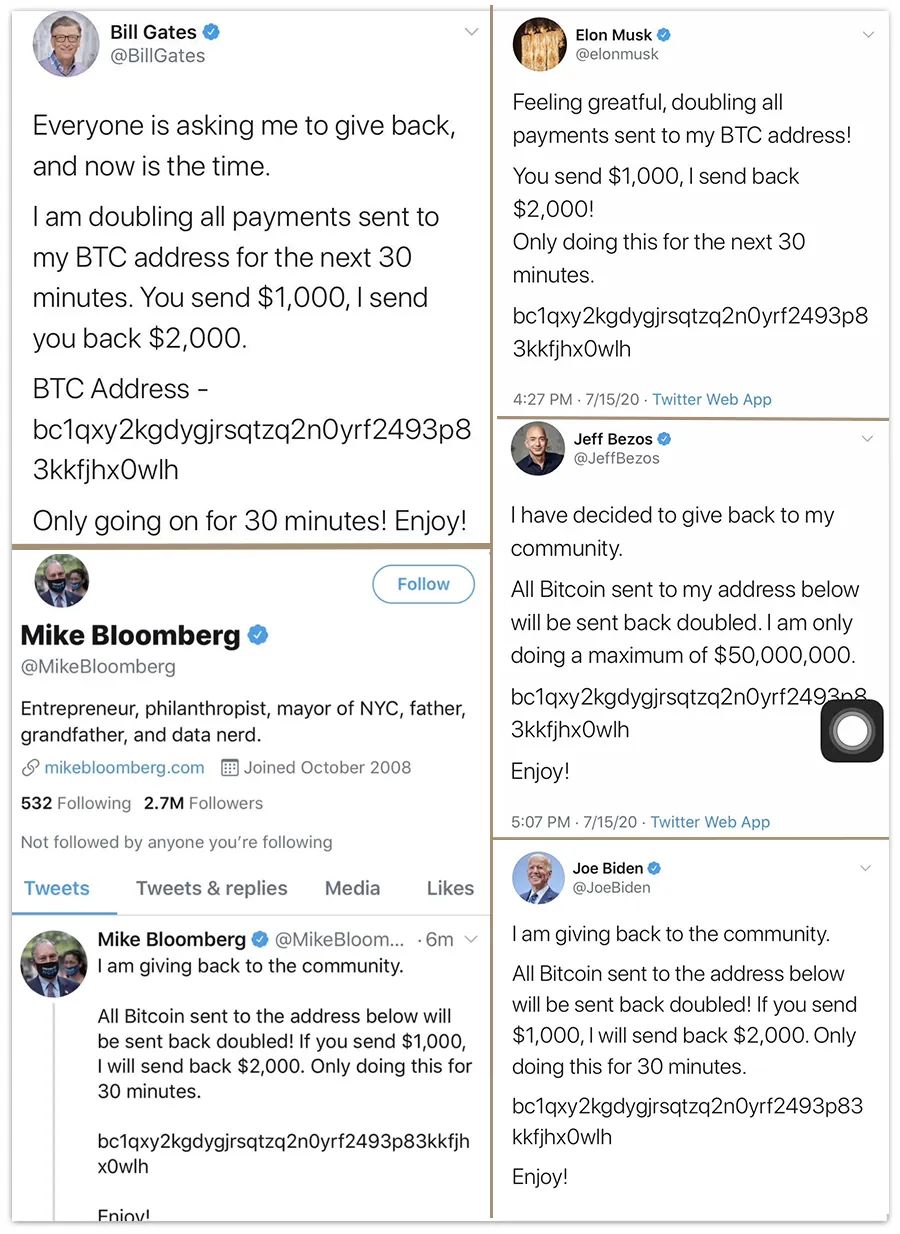This screenshot has height=1234, width=900.
Task: Expand the chevron on Jeff Bezos tweet
Action: (867, 439)
